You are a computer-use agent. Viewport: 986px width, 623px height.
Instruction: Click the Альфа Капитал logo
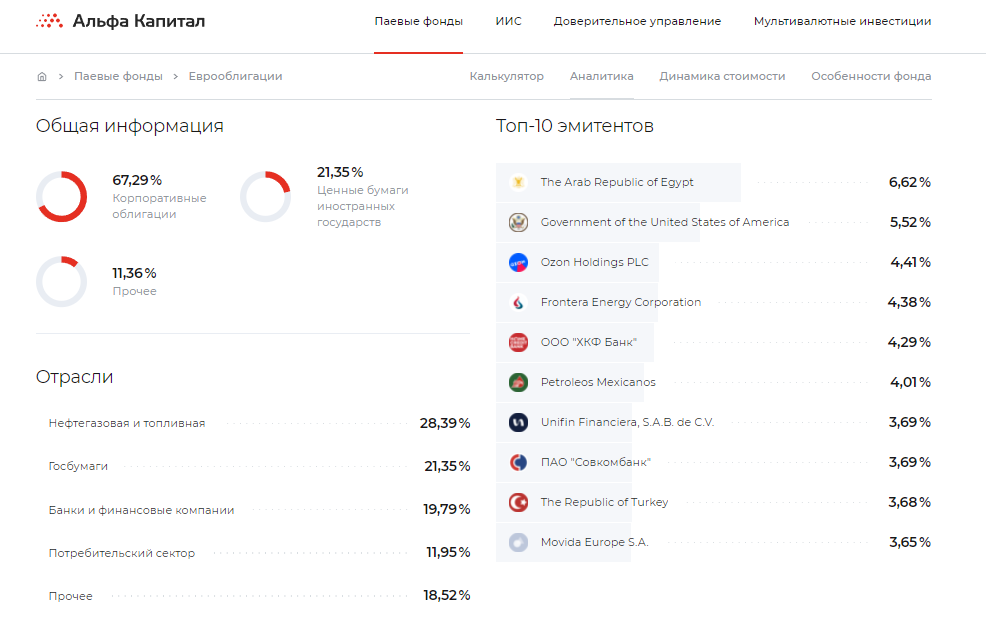click(x=121, y=21)
